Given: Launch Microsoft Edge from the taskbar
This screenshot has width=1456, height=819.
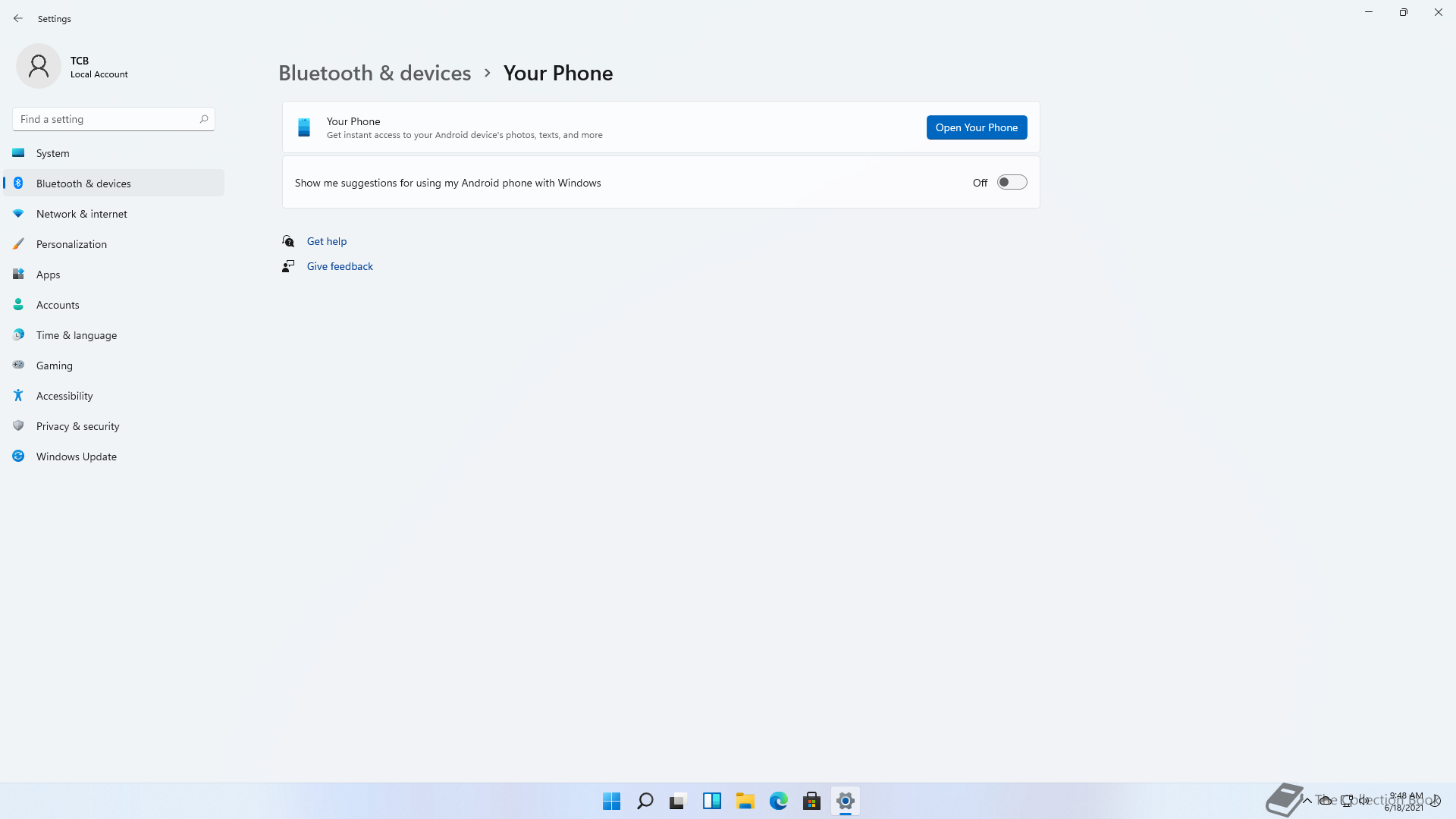Looking at the screenshot, I should (x=779, y=801).
